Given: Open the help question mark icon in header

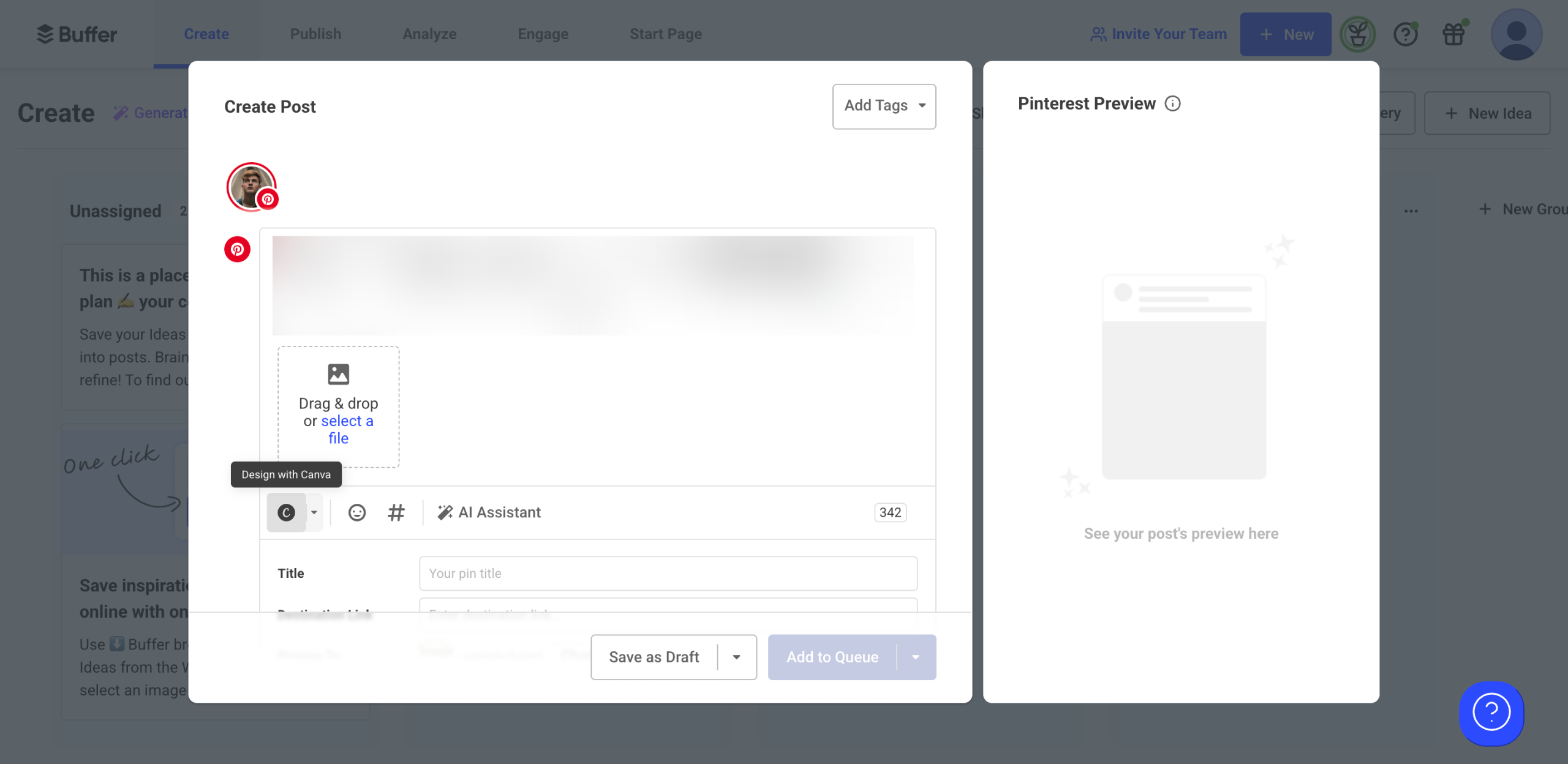Looking at the screenshot, I should coord(1406,34).
